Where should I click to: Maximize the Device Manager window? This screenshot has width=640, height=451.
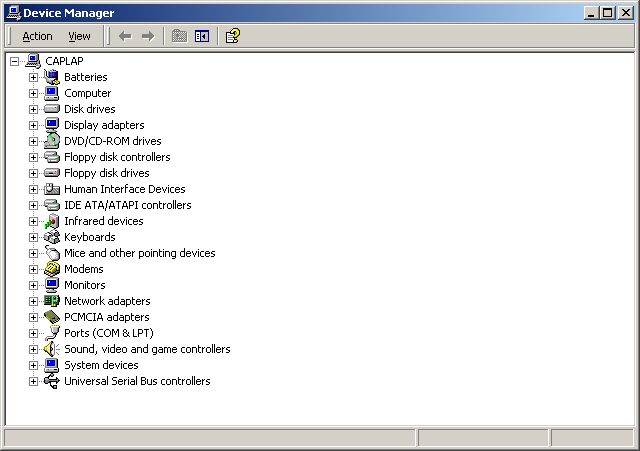click(x=607, y=13)
